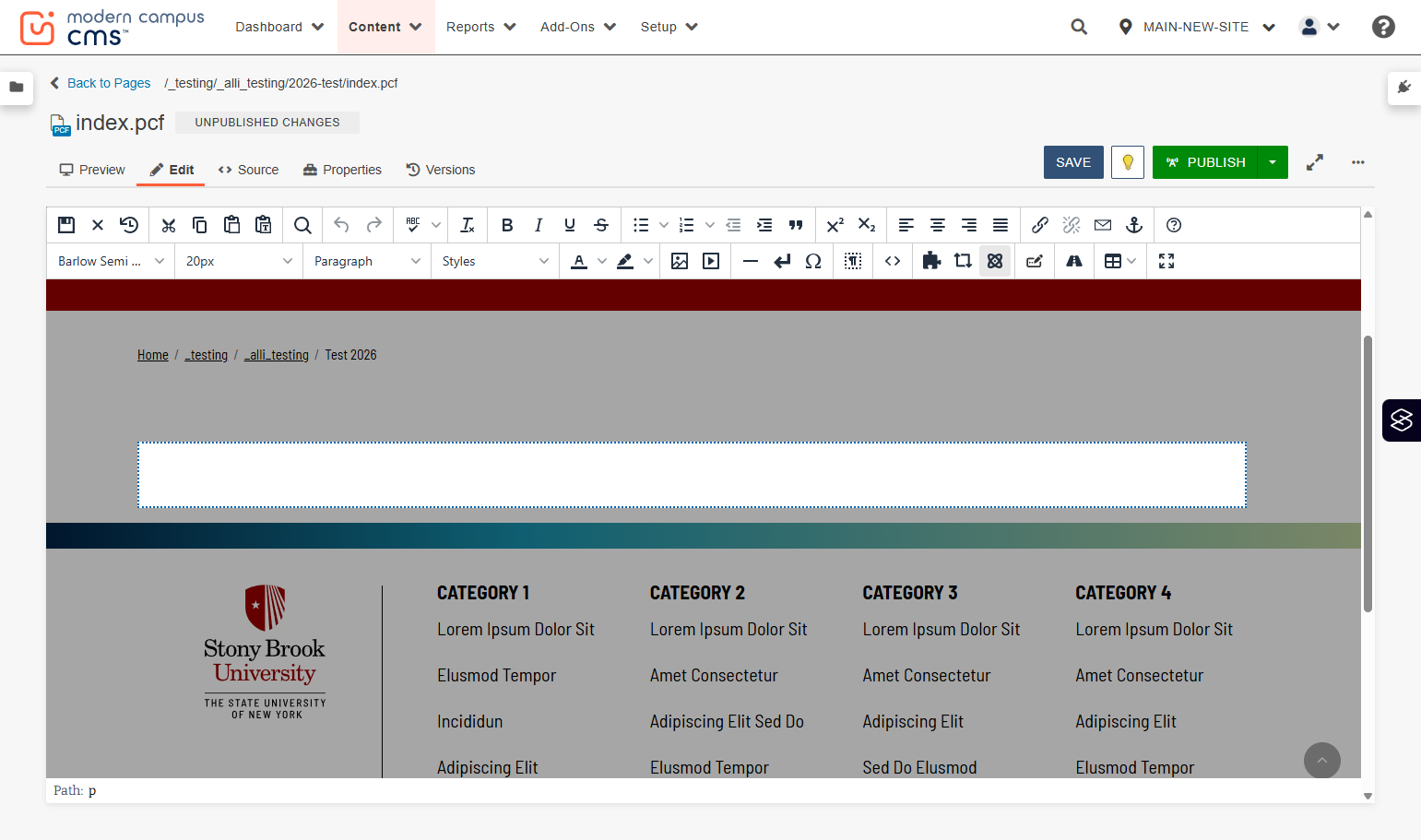Viewport: 1421px width, 840px height.
Task: Open the MAIN-NEW-SITE site selector
Action: (x=1197, y=27)
